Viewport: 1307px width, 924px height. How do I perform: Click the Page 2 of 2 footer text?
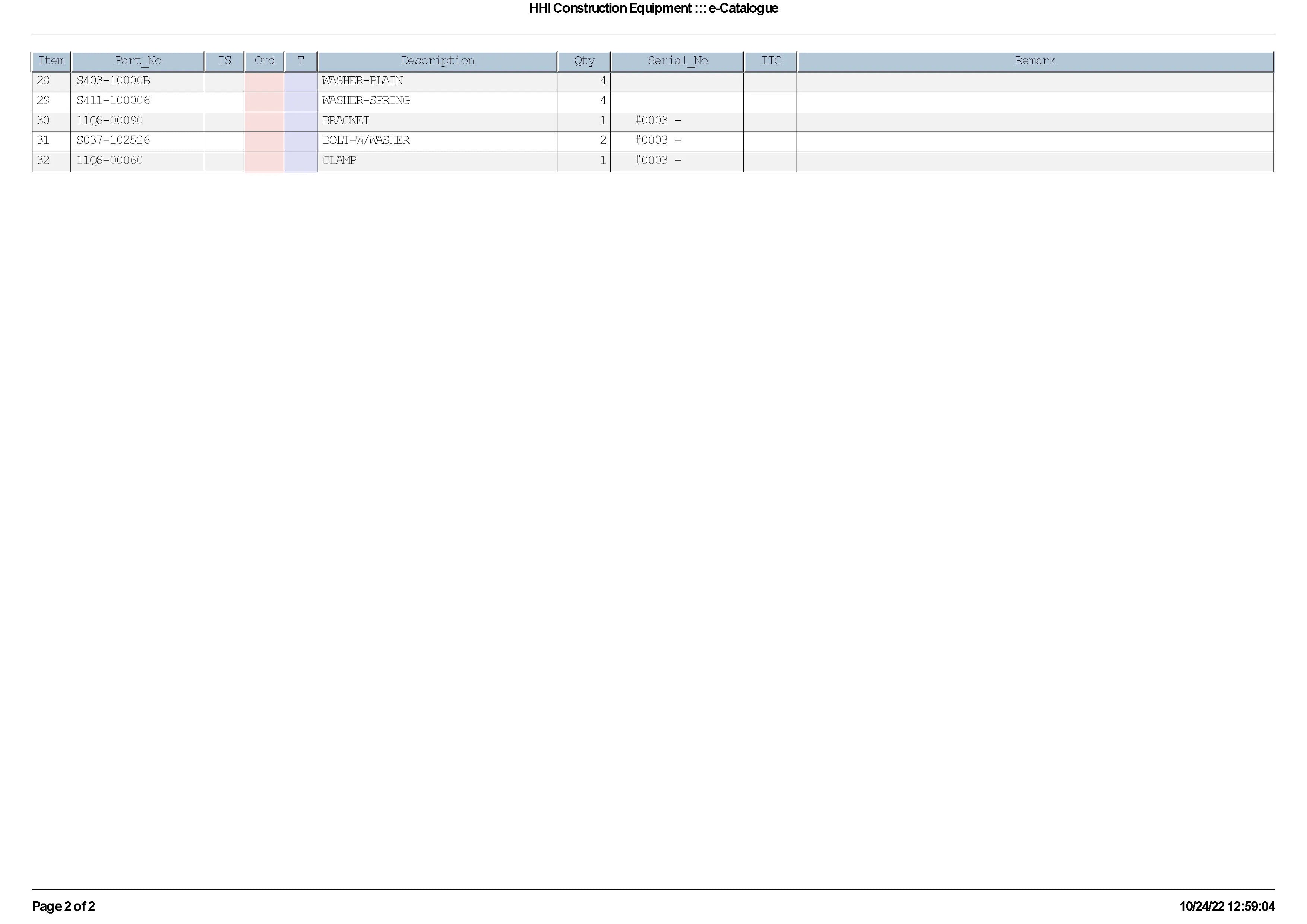63,906
